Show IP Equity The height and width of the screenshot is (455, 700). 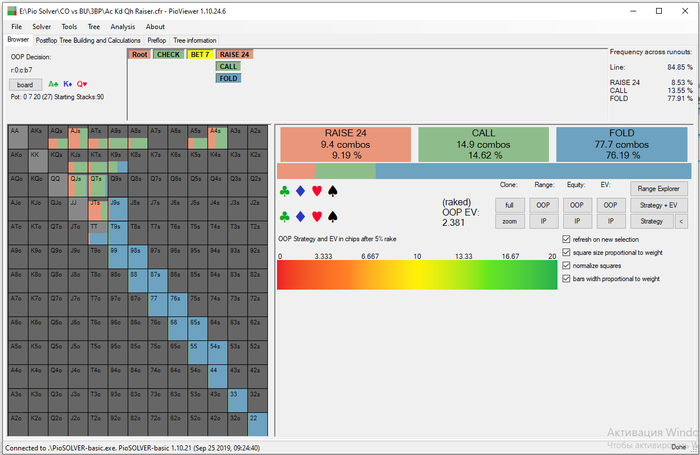tap(577, 221)
